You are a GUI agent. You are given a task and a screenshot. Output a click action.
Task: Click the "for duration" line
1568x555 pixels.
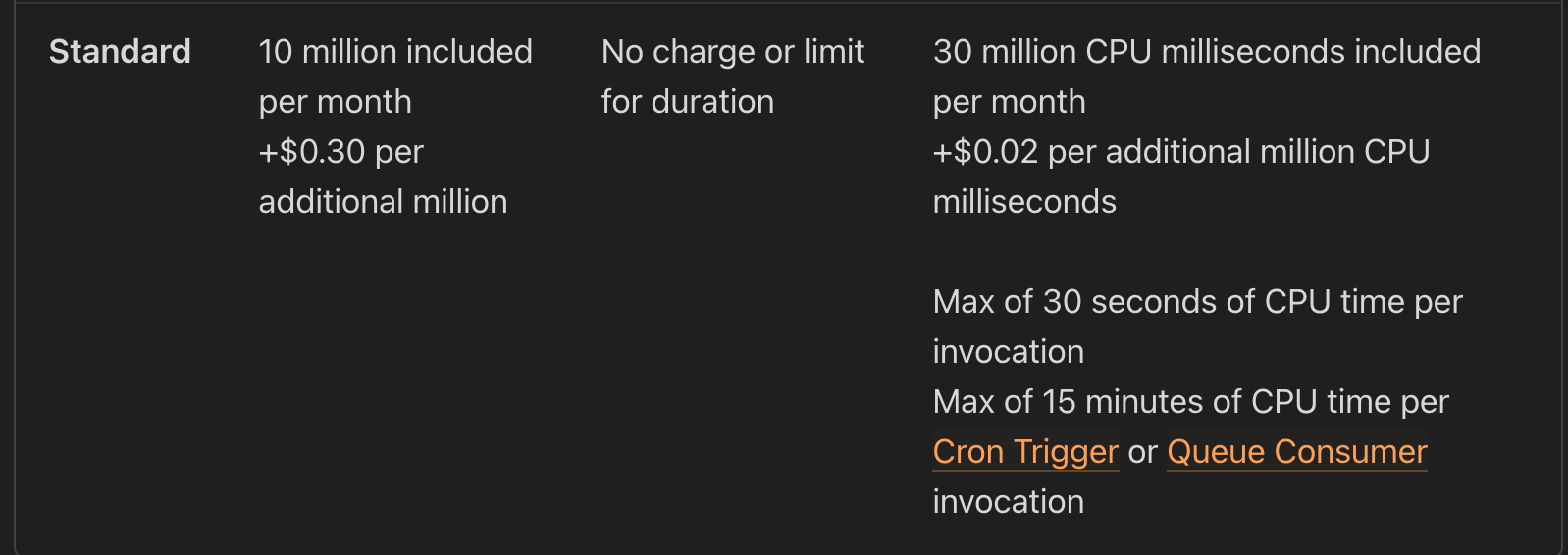[687, 102]
